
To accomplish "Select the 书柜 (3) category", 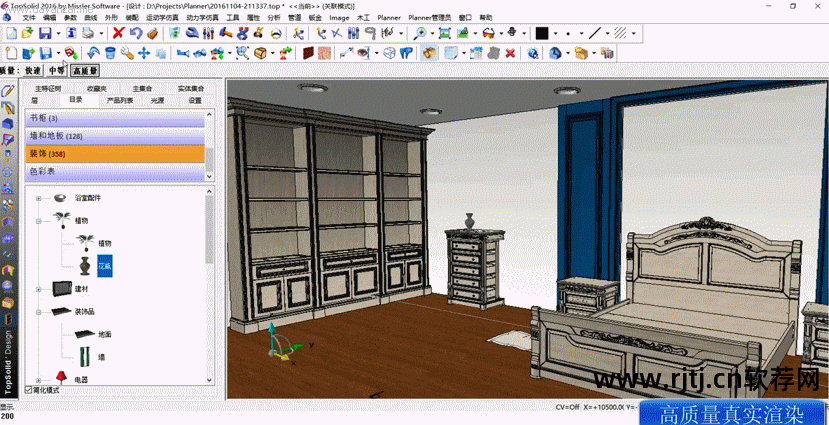I will (x=115, y=118).
